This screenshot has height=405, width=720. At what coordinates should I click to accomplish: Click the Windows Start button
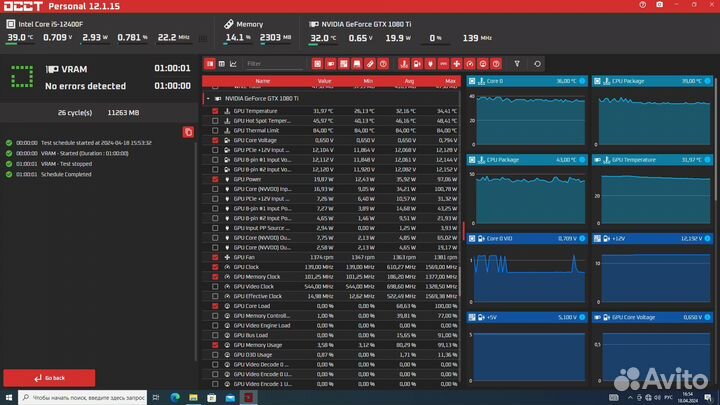tap(8, 397)
